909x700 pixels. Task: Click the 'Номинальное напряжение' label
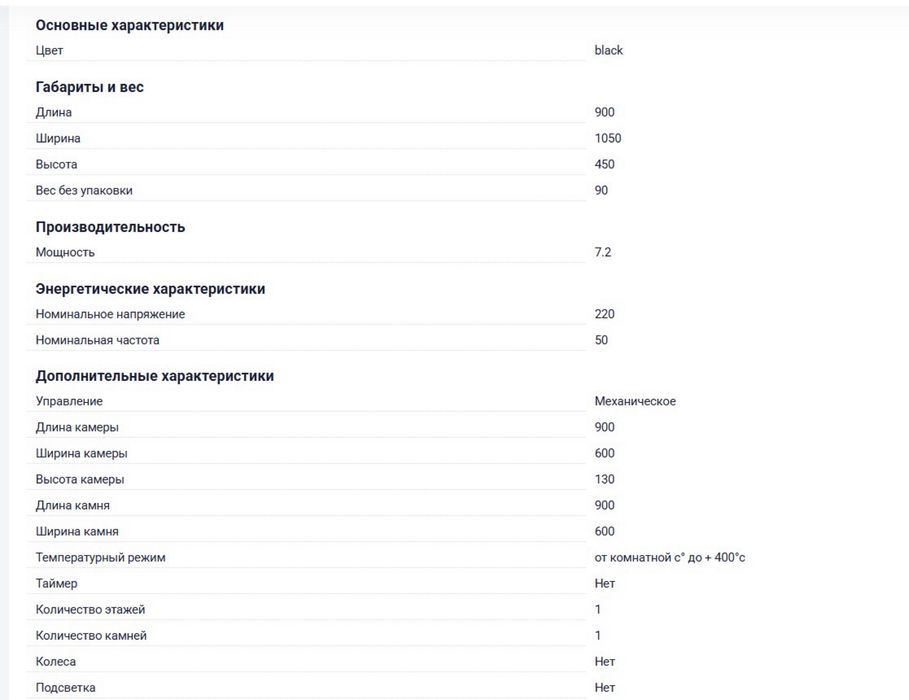pos(110,314)
